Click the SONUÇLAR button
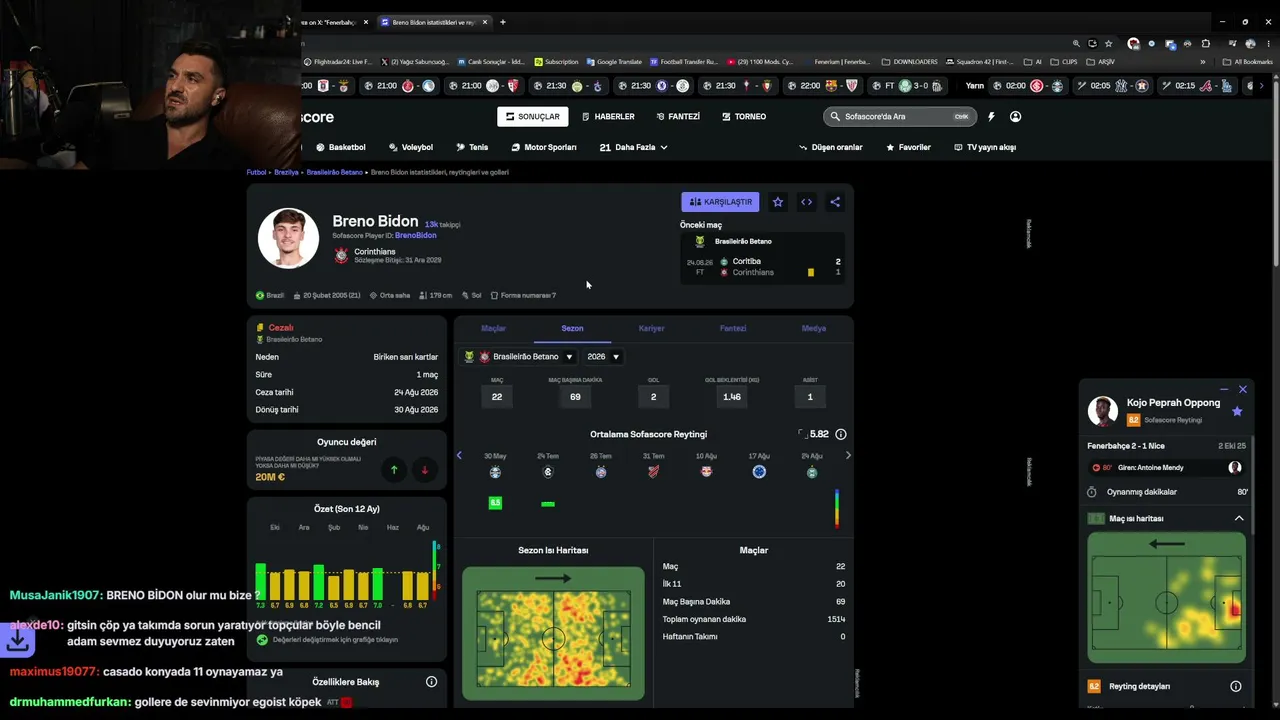 pyautogui.click(x=532, y=117)
